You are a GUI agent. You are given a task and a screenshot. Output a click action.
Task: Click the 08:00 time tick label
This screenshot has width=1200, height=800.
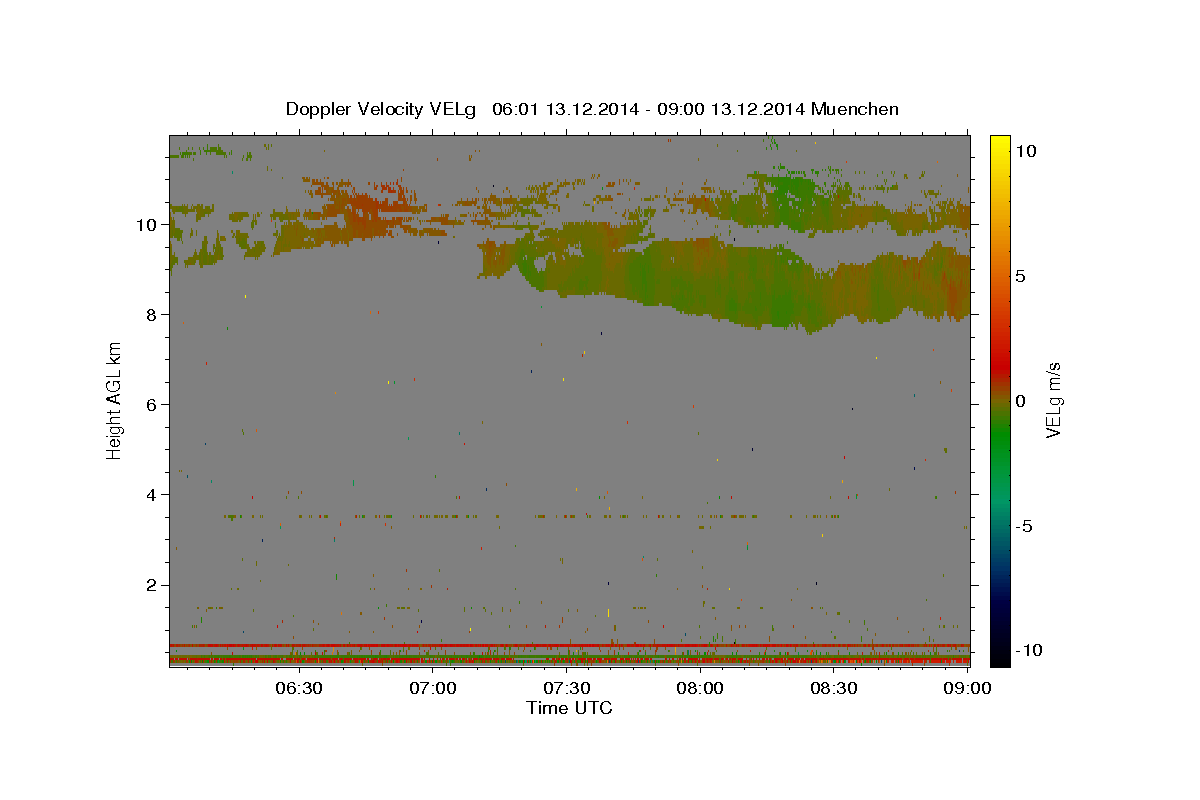click(700, 688)
